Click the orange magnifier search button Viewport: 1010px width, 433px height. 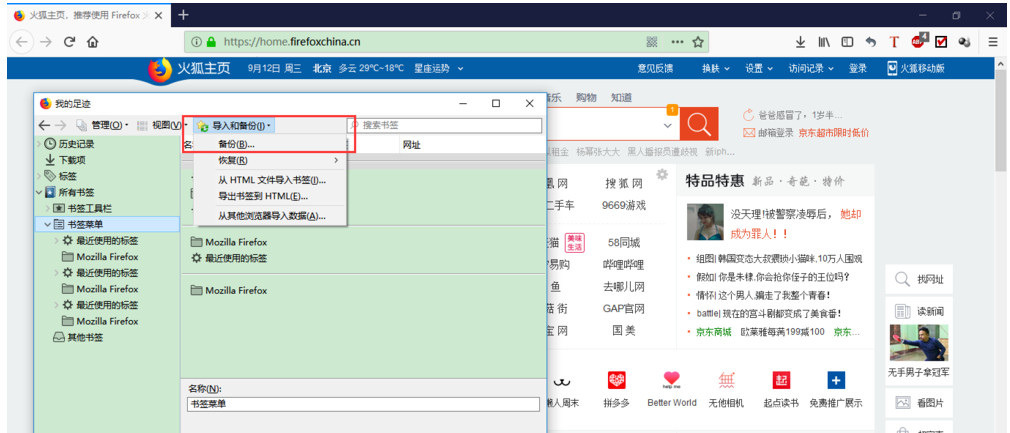coord(699,124)
